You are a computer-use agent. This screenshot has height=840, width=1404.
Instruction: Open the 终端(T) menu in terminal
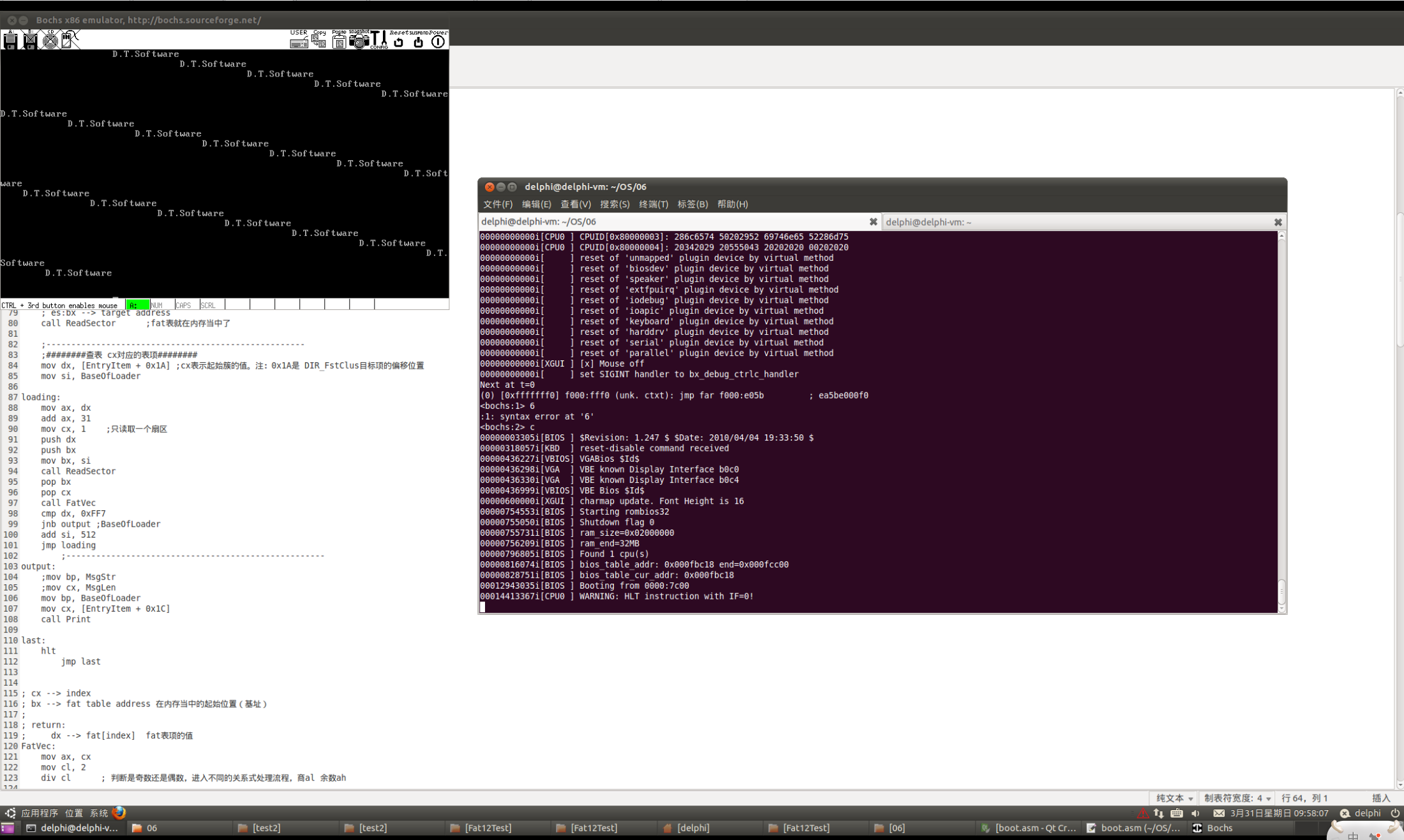[653, 204]
